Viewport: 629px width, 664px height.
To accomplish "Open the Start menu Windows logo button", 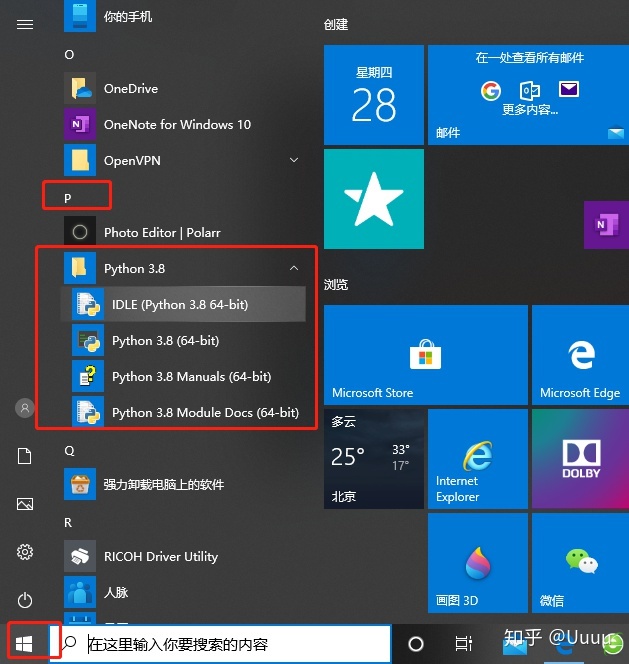I will (x=24, y=644).
